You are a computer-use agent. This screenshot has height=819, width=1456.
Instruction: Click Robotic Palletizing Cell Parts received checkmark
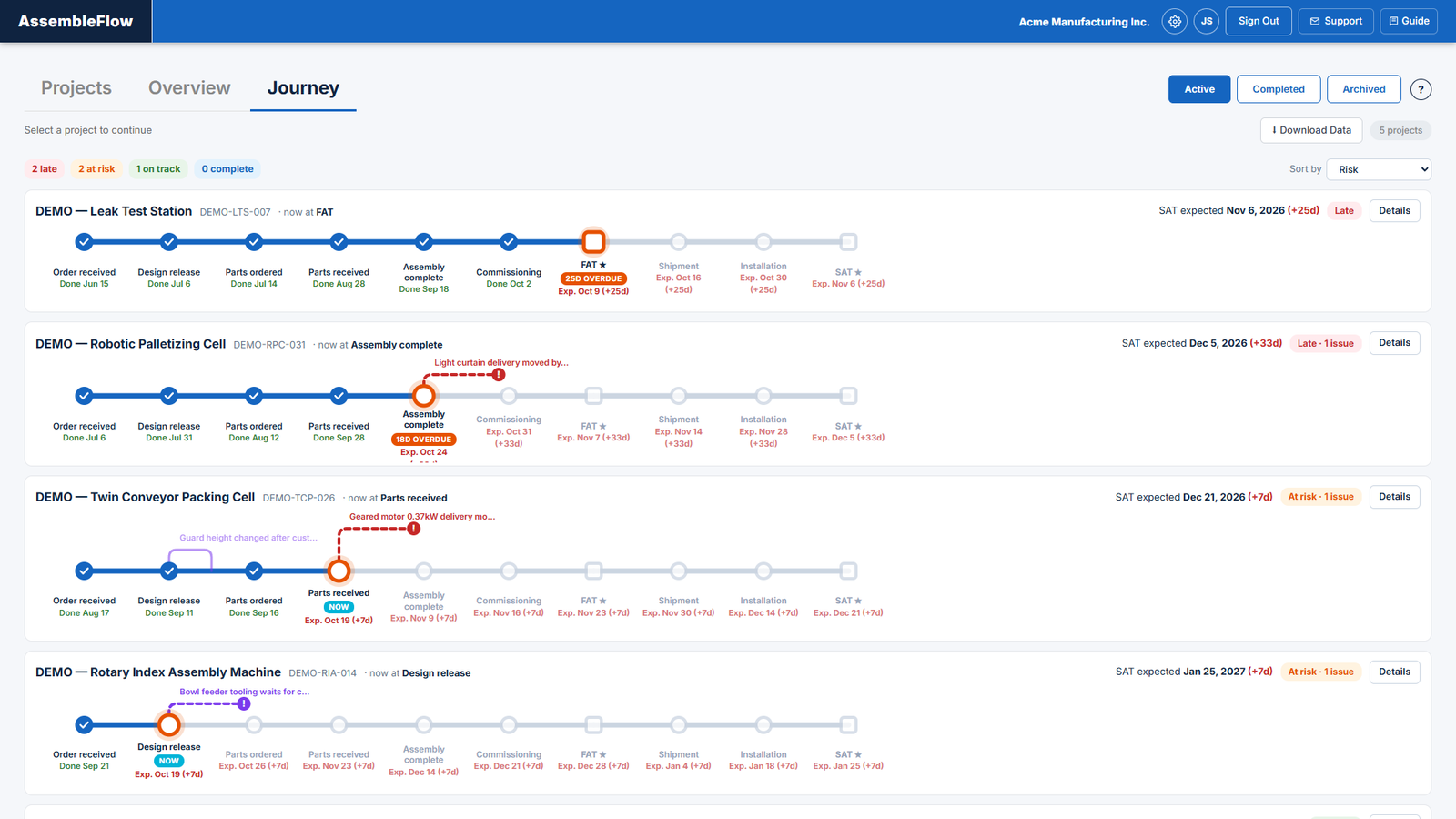pyautogui.click(x=339, y=396)
